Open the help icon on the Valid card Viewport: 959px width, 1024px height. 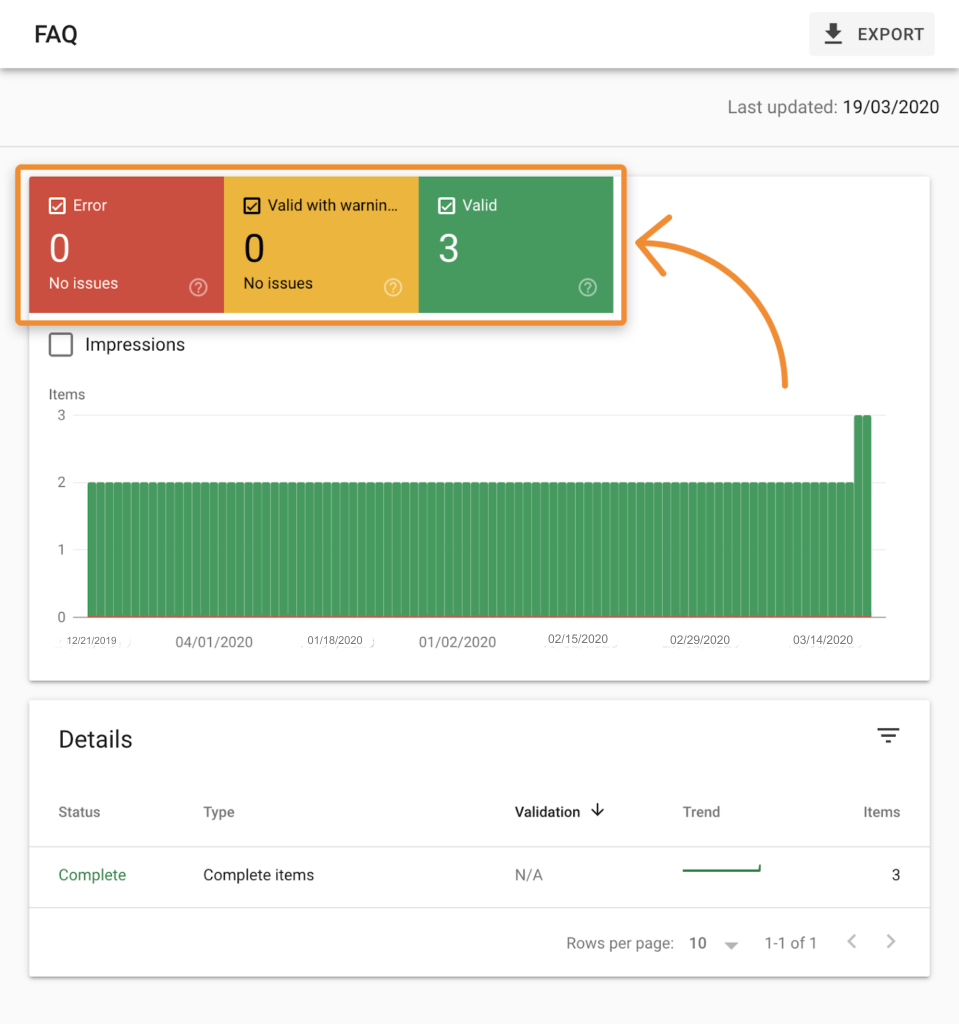tap(588, 288)
